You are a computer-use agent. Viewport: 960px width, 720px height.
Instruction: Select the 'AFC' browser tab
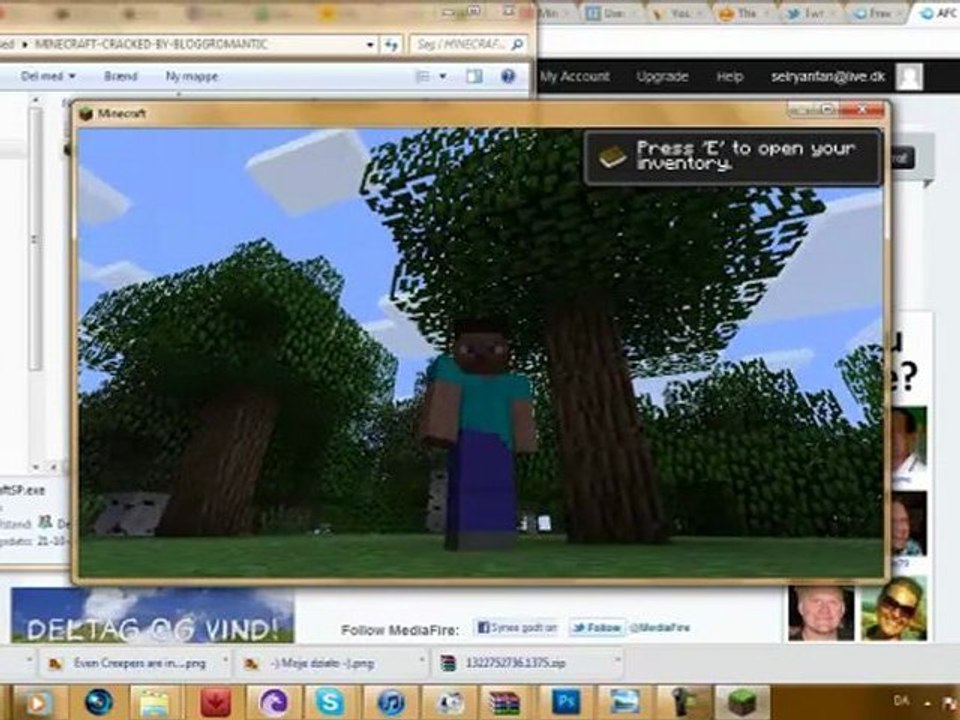coord(938,13)
